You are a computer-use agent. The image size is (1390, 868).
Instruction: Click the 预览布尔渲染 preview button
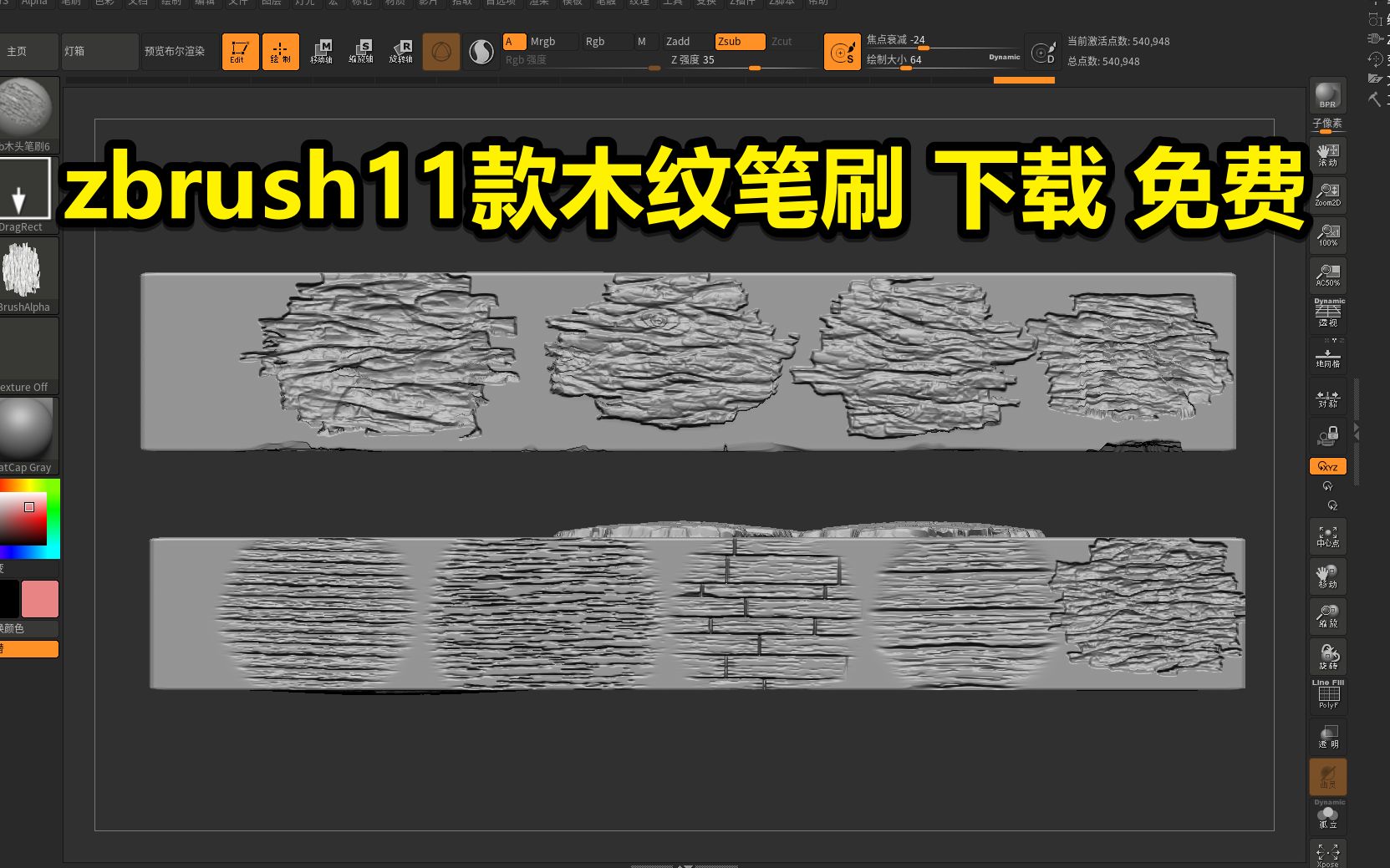[177, 51]
